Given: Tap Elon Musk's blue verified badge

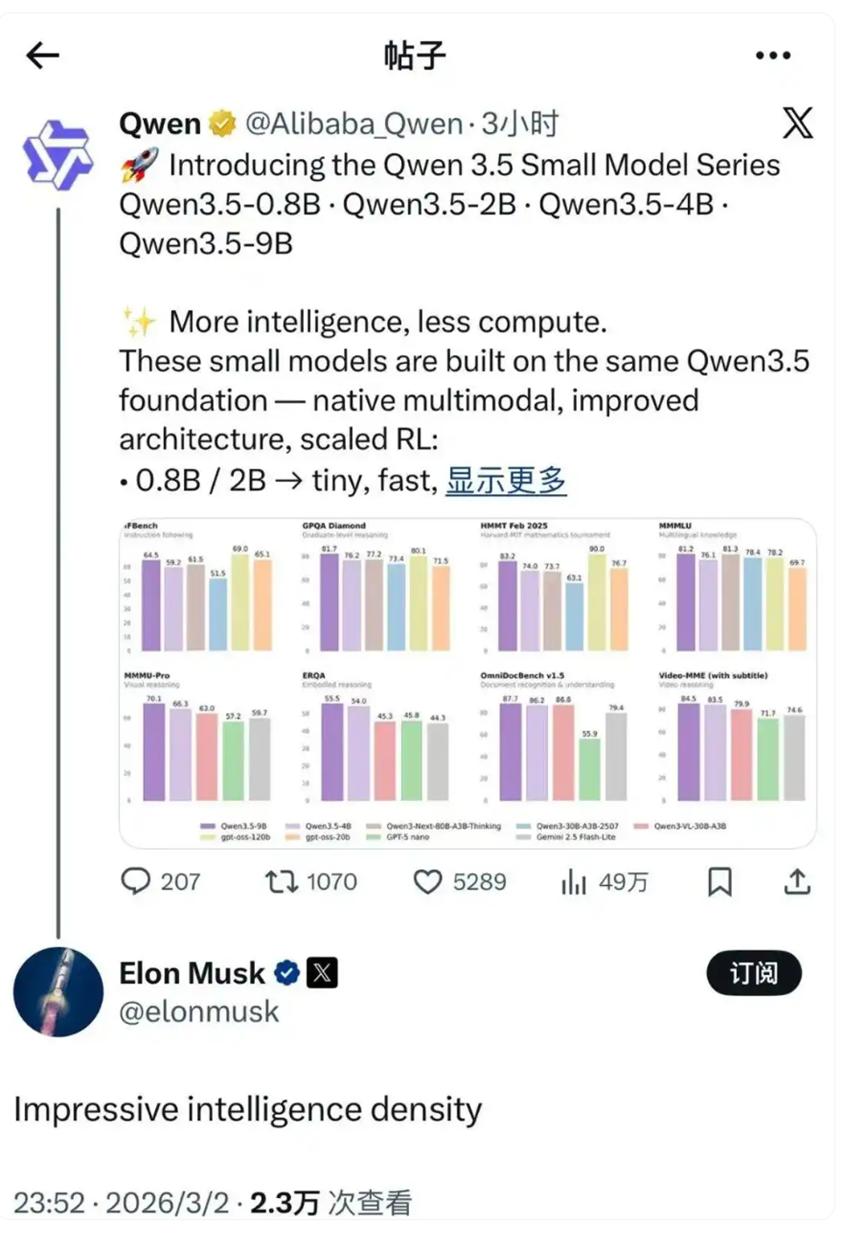Looking at the screenshot, I should click(288, 972).
